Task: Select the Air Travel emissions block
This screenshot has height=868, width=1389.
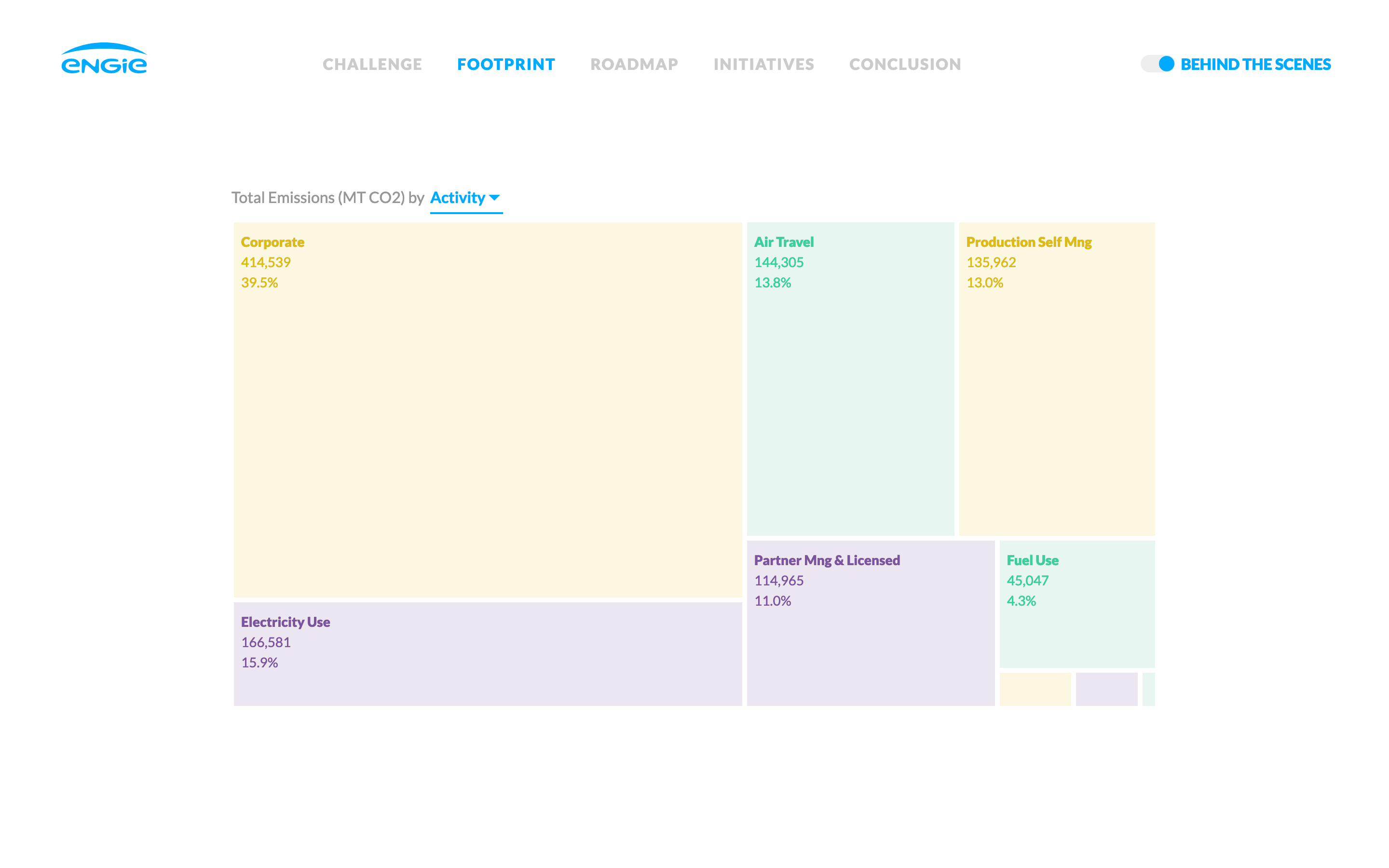Action: pos(851,379)
